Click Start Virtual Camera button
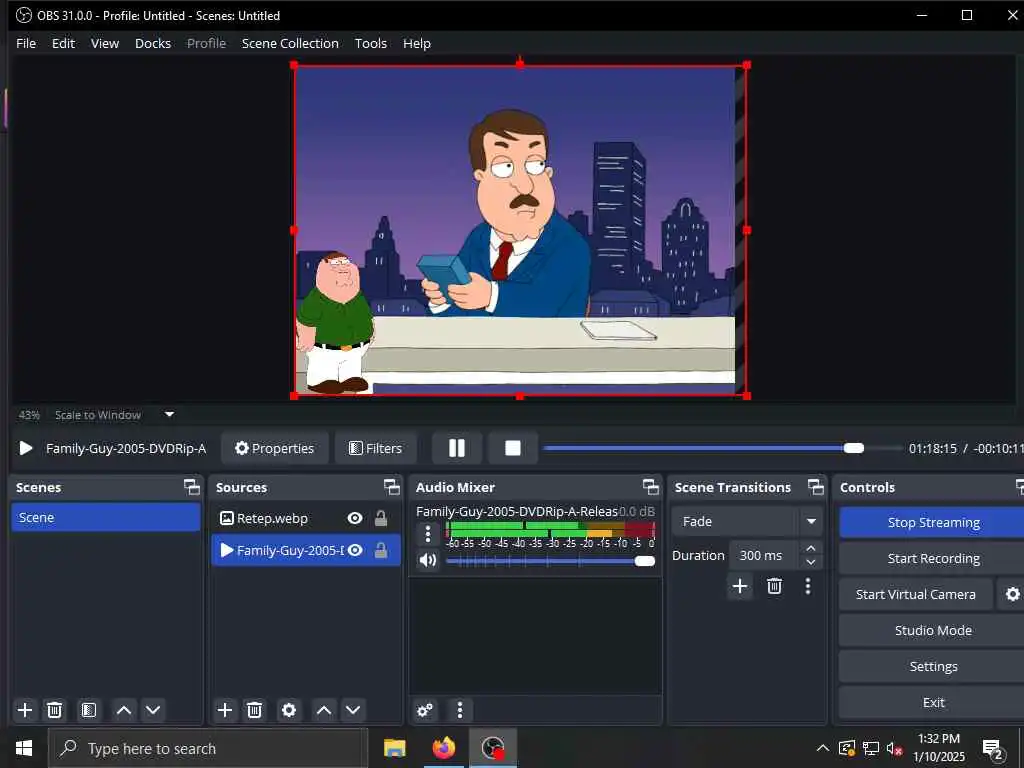 pos(916,594)
